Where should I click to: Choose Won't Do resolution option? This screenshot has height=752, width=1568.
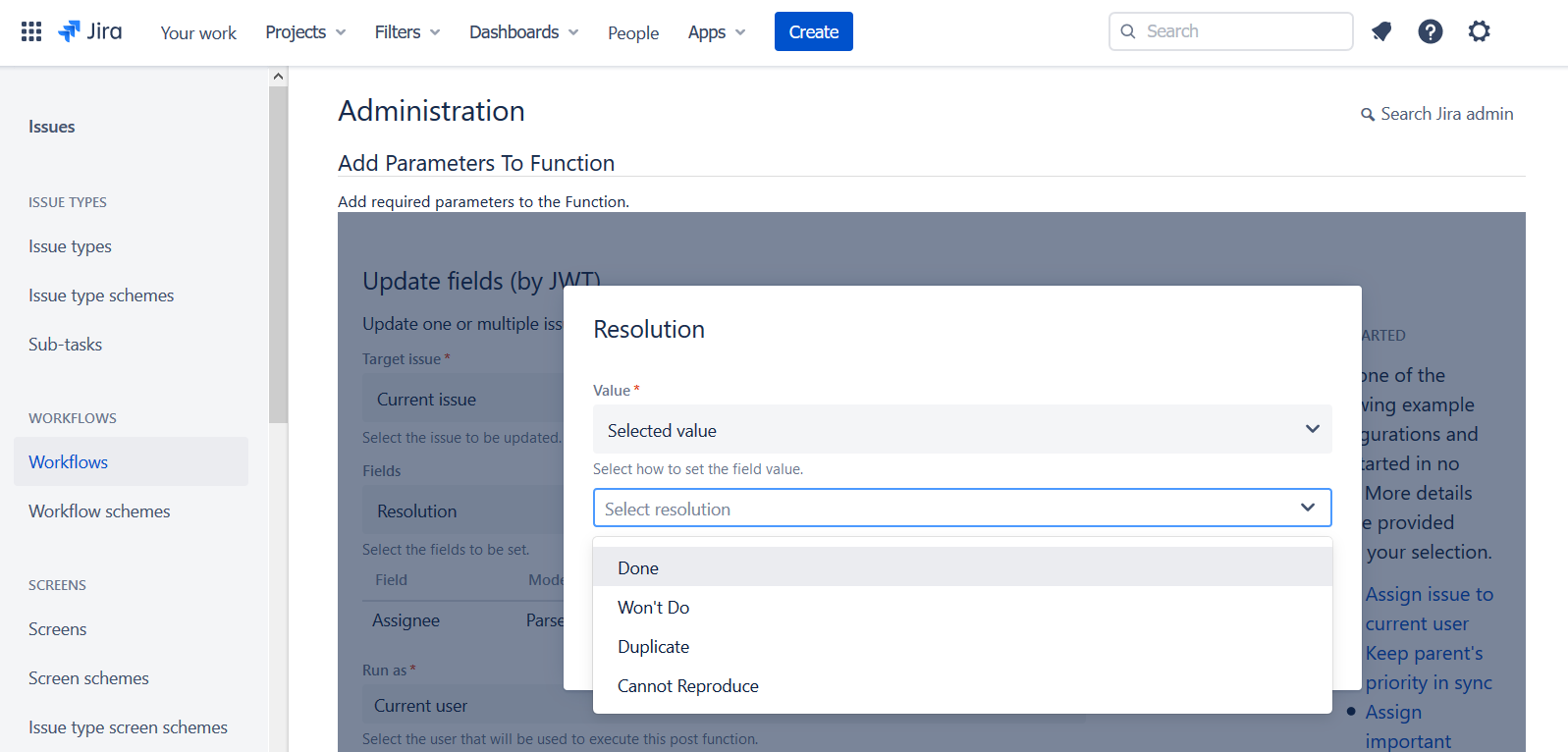tap(962, 607)
